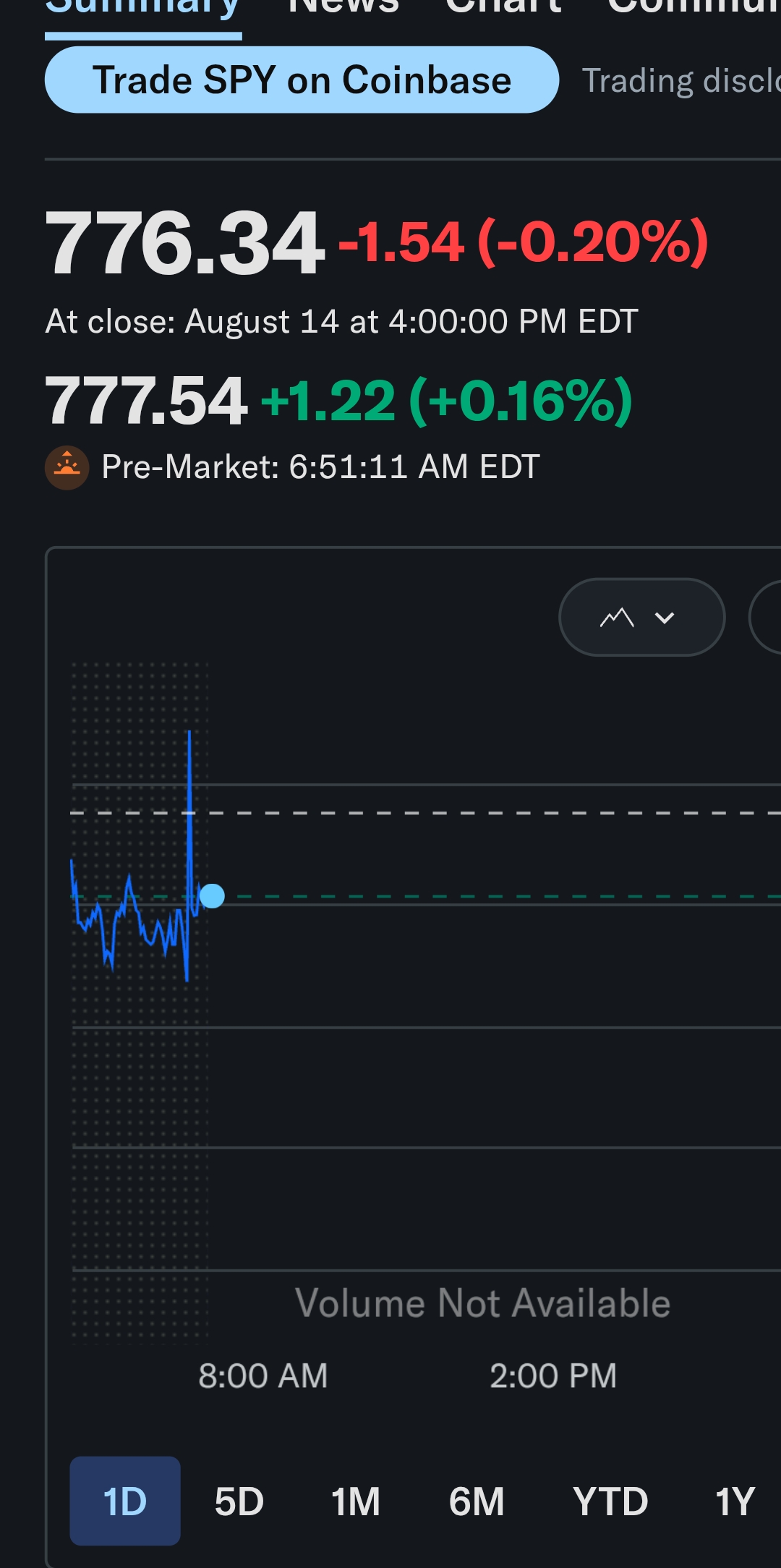Screen dimensions: 781x1568
Task: Switch to the News tab
Action: pyautogui.click(x=343, y=7)
